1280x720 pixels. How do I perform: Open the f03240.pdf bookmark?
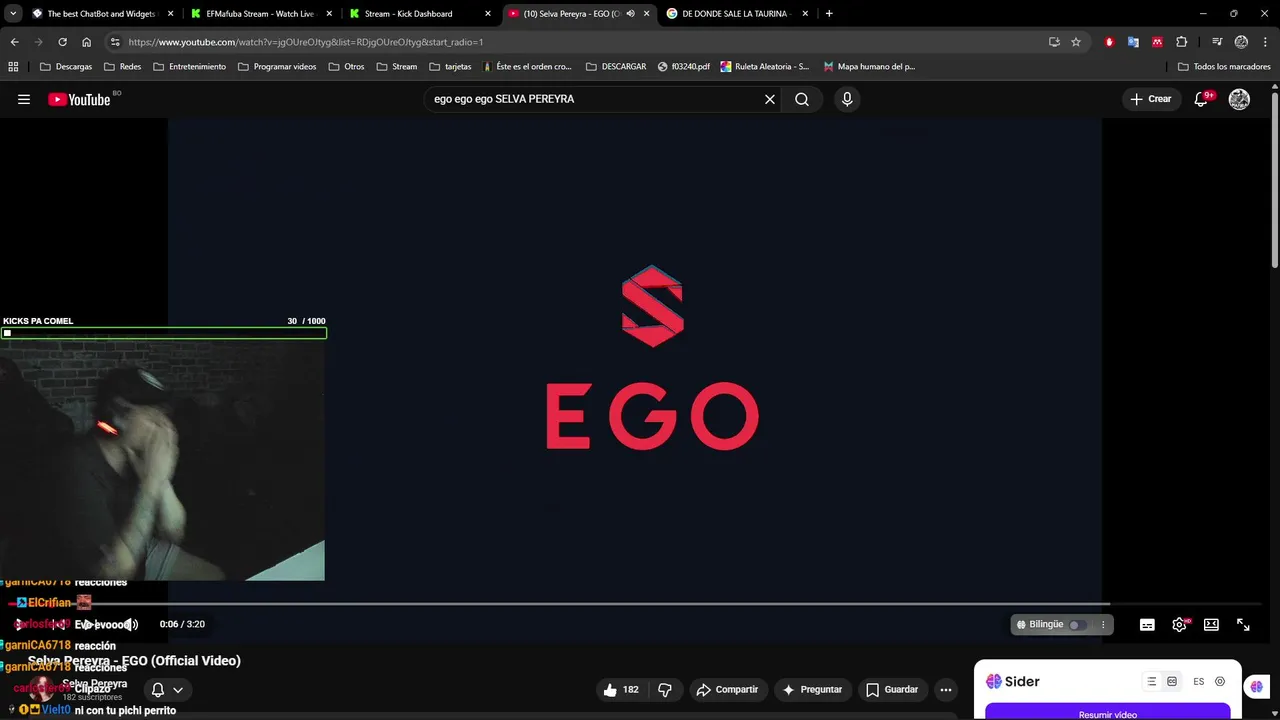click(x=684, y=67)
